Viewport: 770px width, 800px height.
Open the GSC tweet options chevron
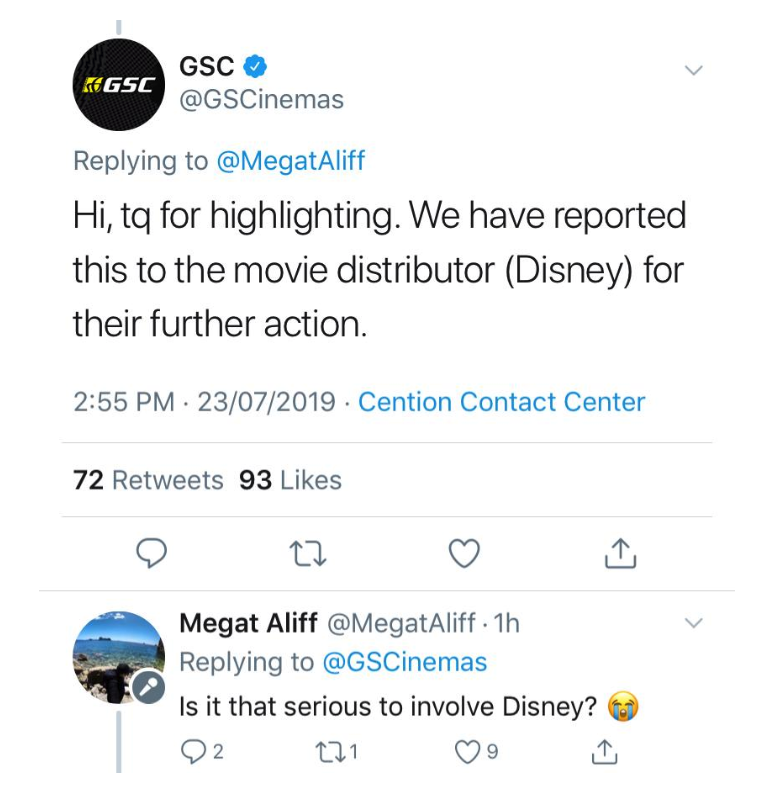pos(693,70)
